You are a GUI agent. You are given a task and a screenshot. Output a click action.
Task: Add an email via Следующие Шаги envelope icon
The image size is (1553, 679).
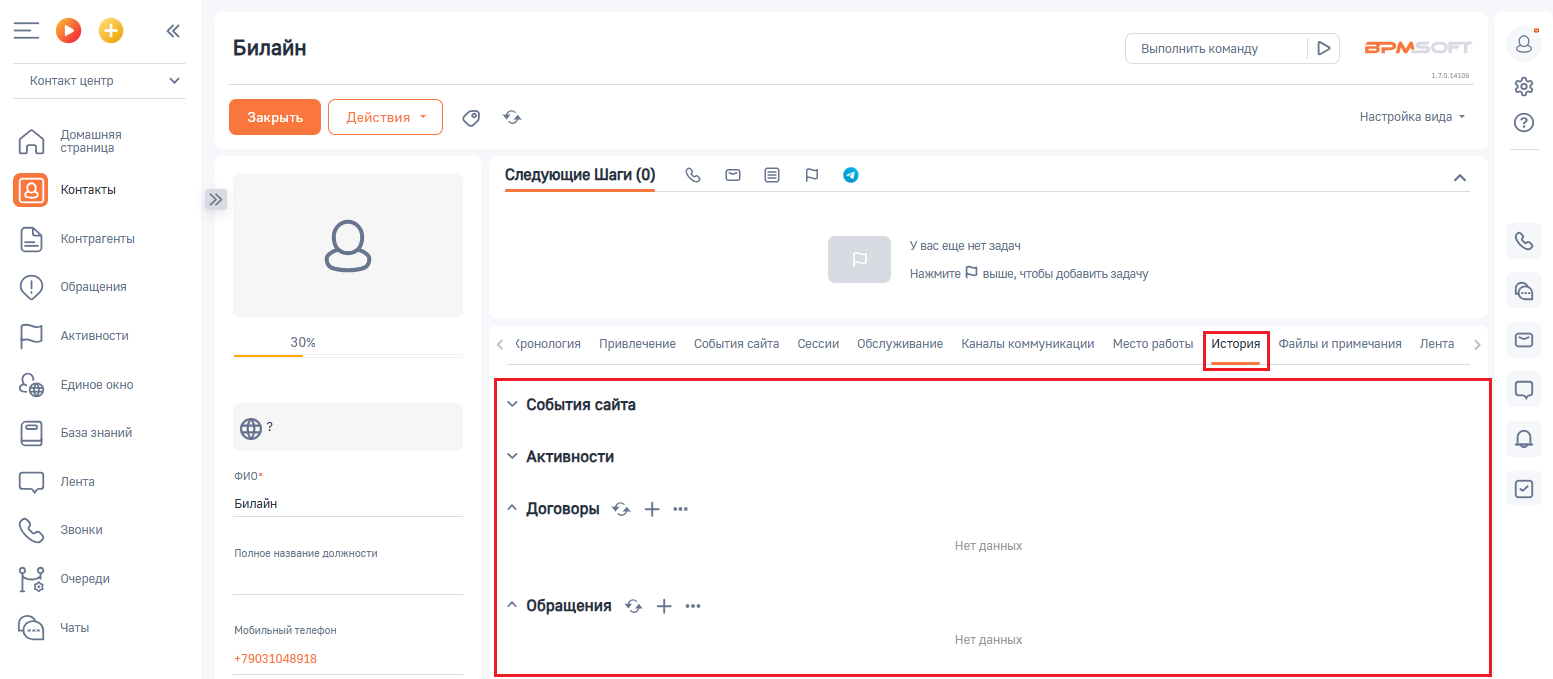click(x=733, y=175)
